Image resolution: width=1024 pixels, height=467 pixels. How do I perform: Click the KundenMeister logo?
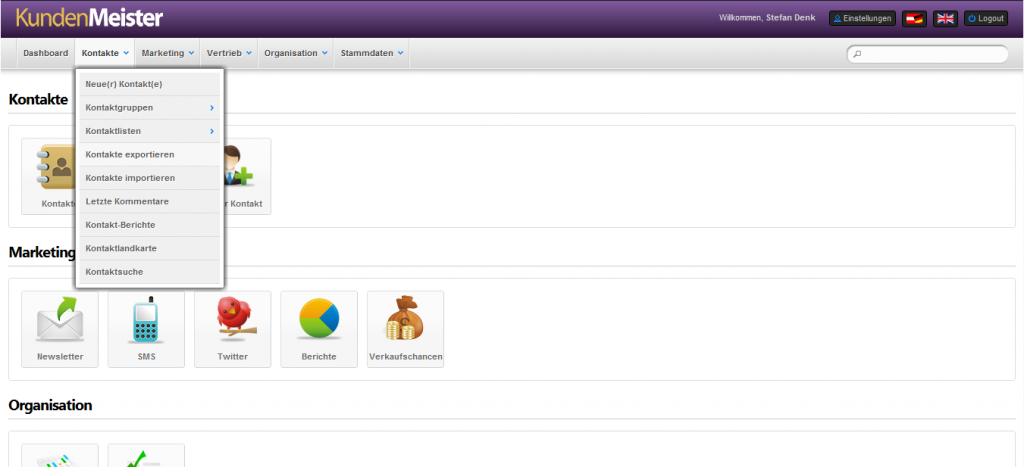click(x=89, y=18)
